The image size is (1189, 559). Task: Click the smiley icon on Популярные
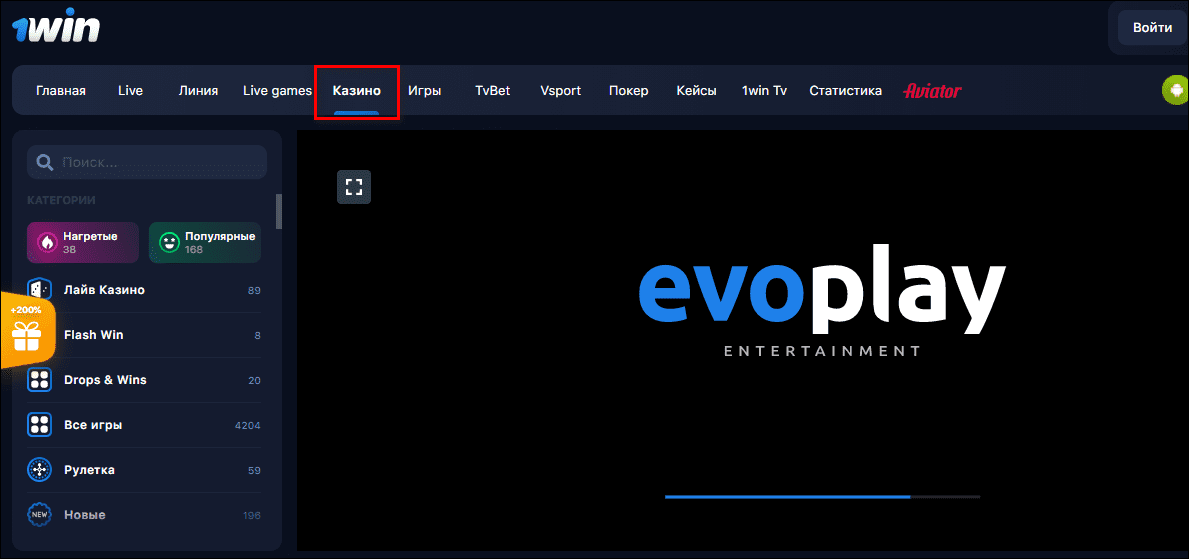tap(169, 243)
